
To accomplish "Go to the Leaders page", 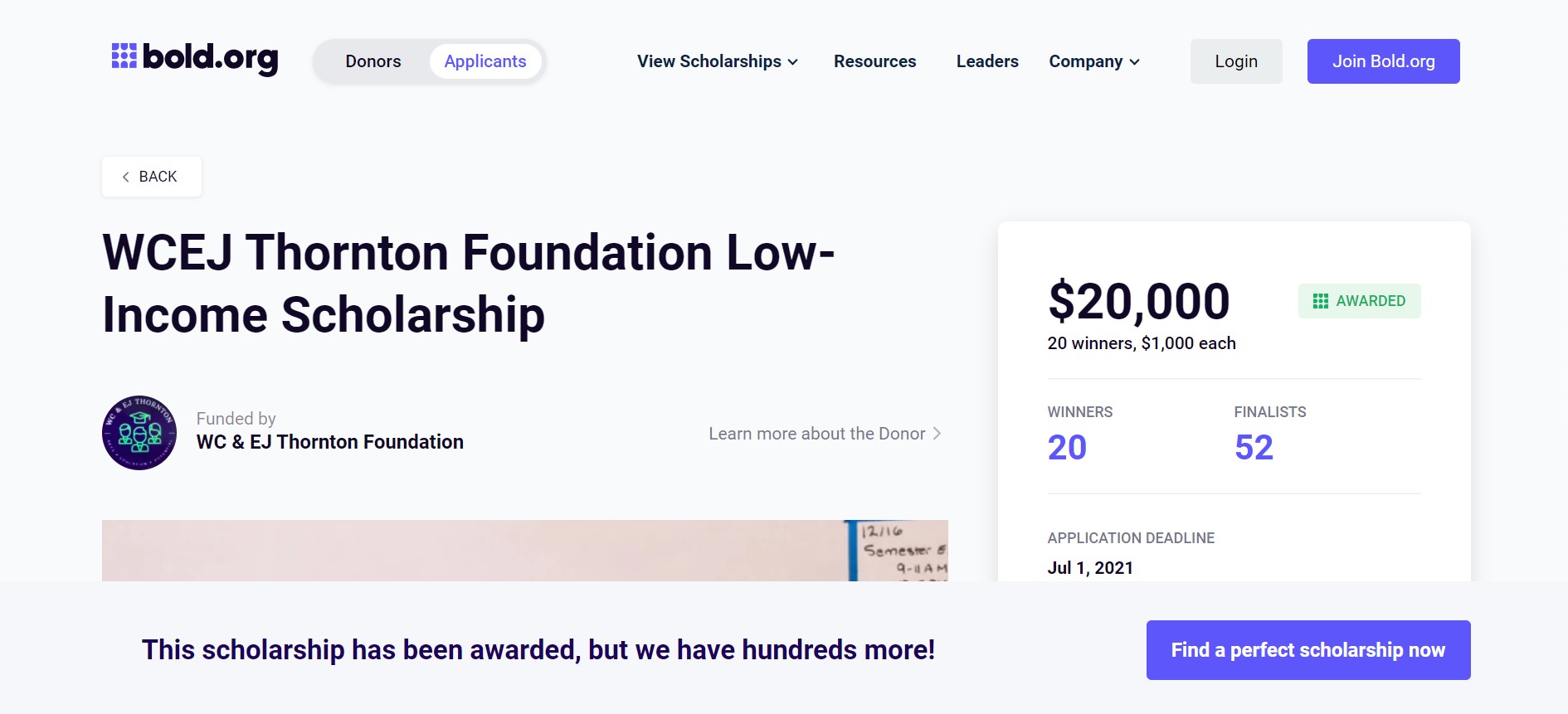I will click(987, 61).
